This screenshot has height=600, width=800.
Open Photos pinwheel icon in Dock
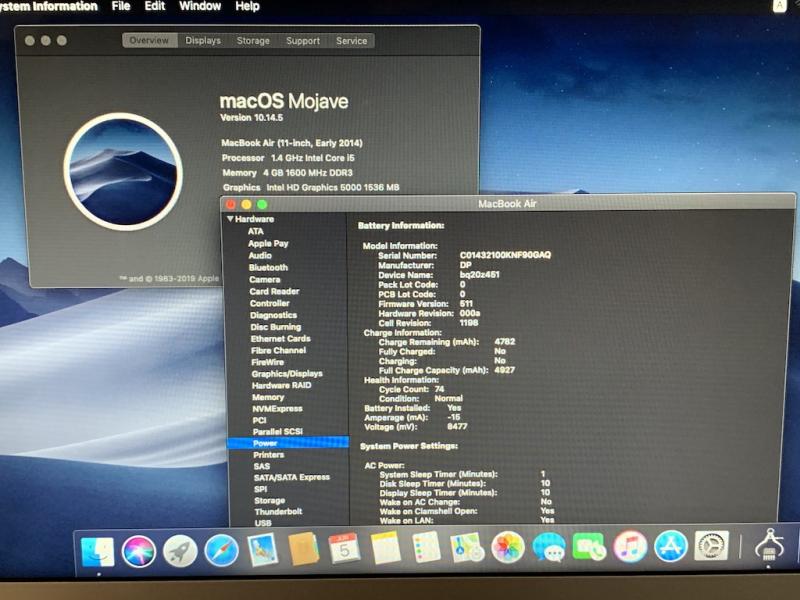pos(508,547)
